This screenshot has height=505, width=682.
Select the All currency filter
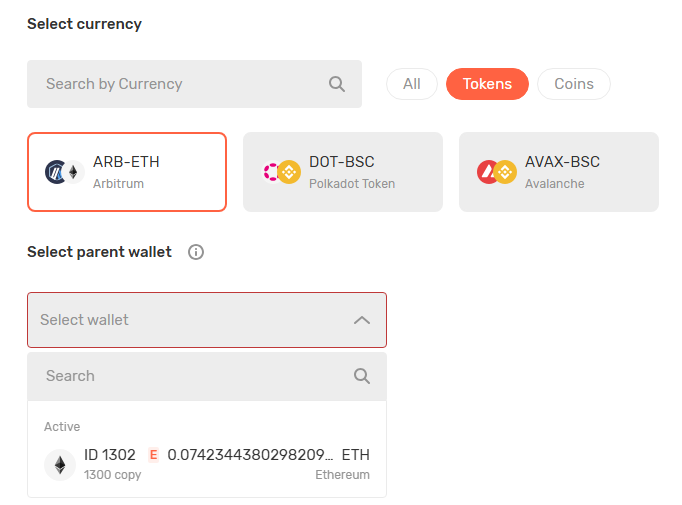click(x=412, y=84)
